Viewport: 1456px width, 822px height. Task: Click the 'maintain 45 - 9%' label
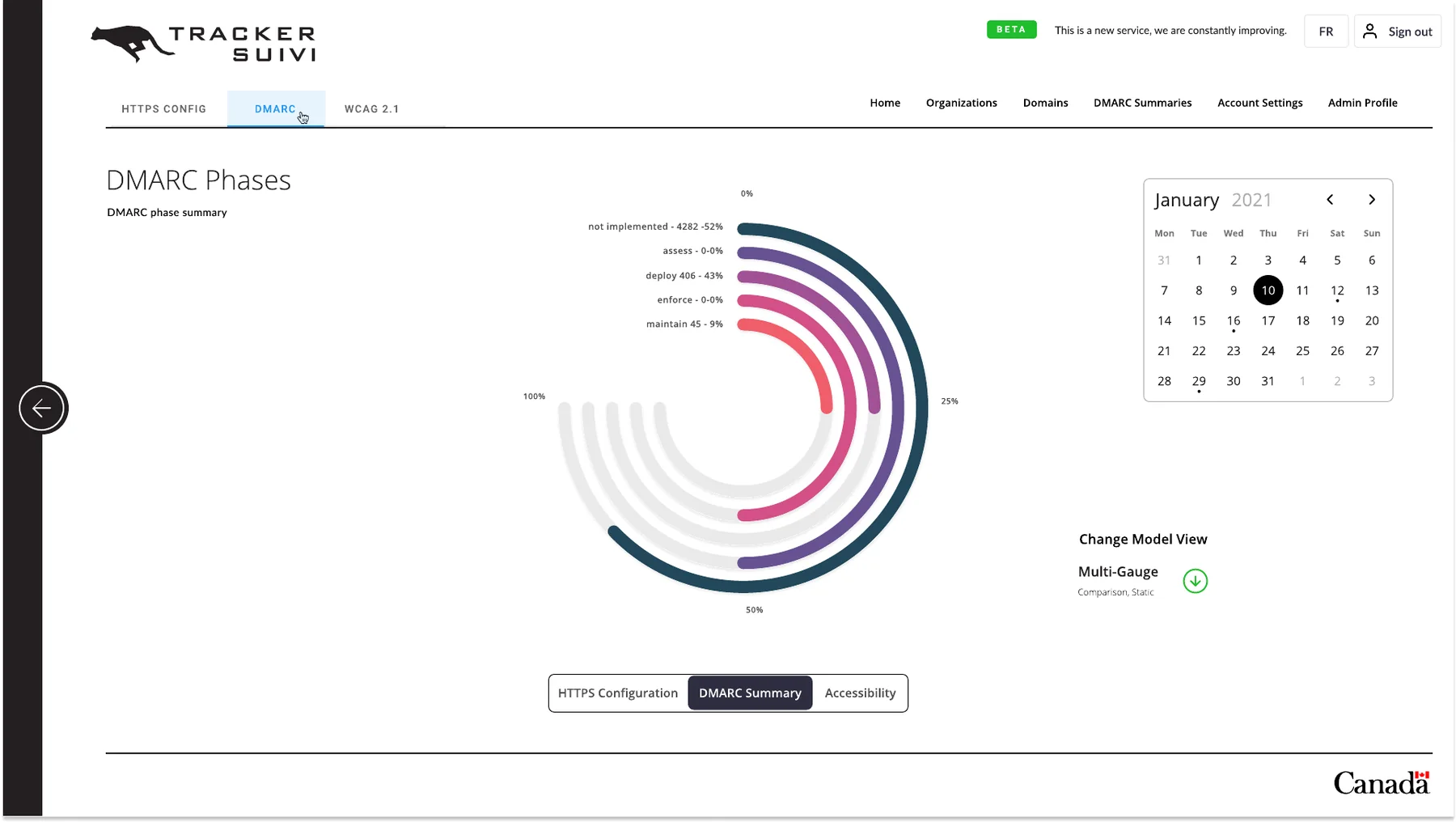click(684, 324)
